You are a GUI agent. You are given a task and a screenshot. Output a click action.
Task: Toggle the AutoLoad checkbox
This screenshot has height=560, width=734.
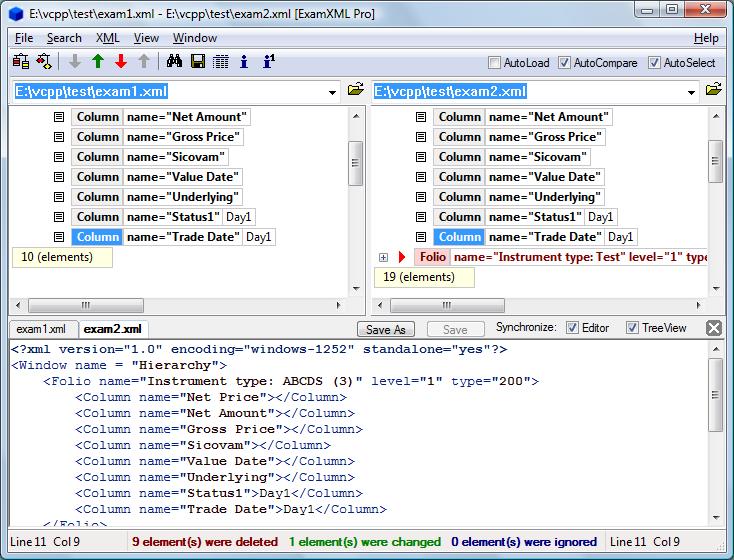coord(495,63)
